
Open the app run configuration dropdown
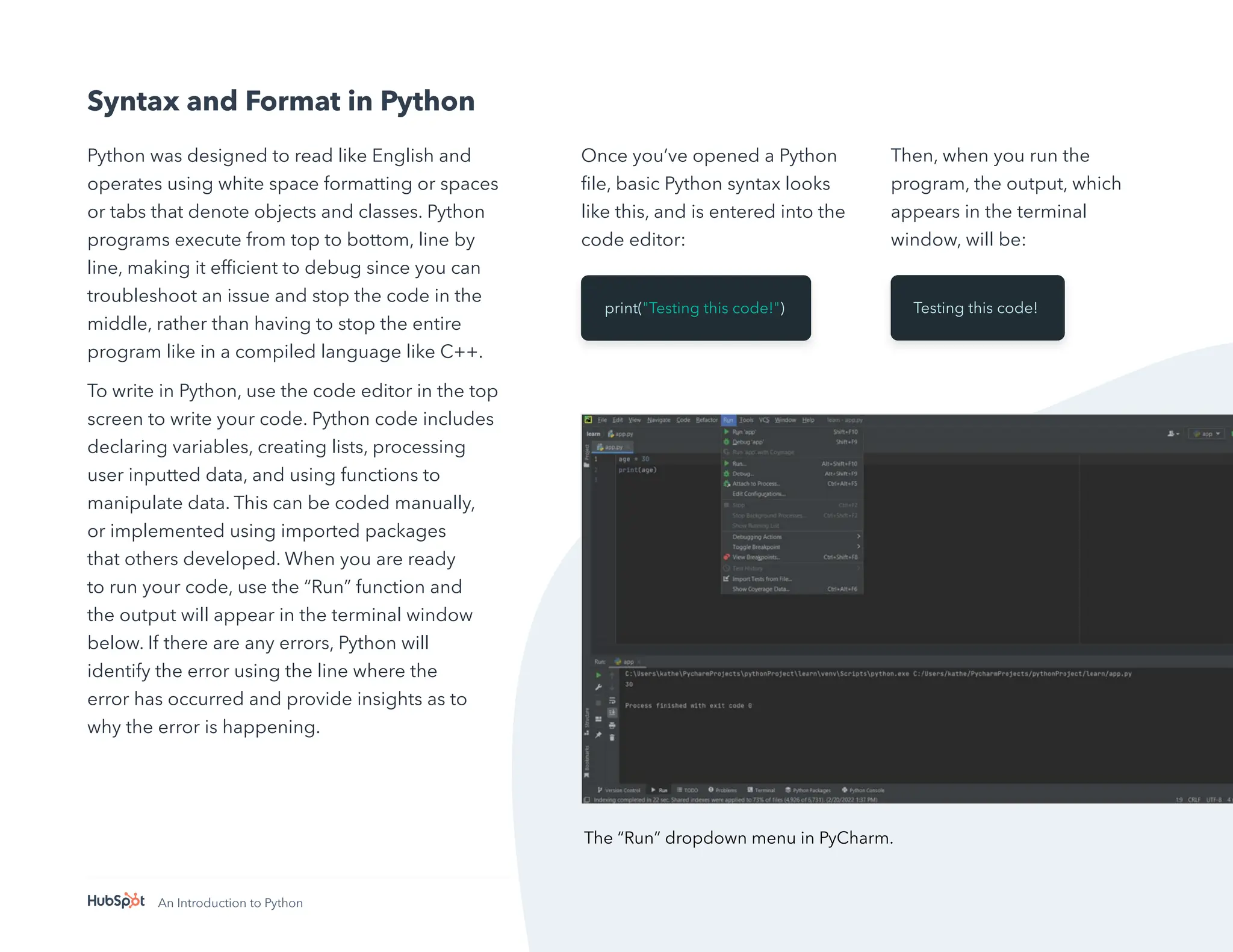click(x=1207, y=434)
